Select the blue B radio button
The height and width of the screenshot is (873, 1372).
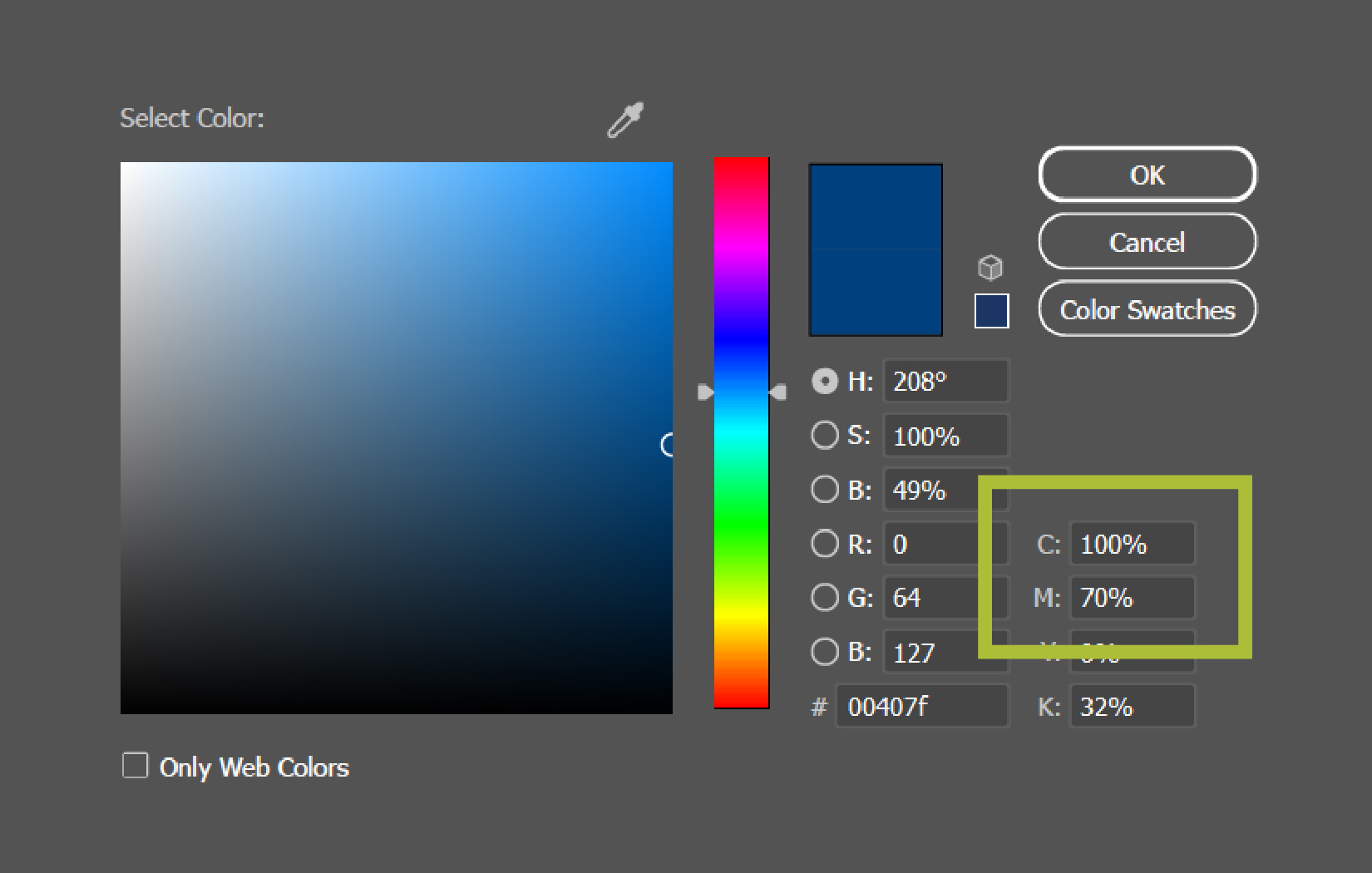[825, 652]
